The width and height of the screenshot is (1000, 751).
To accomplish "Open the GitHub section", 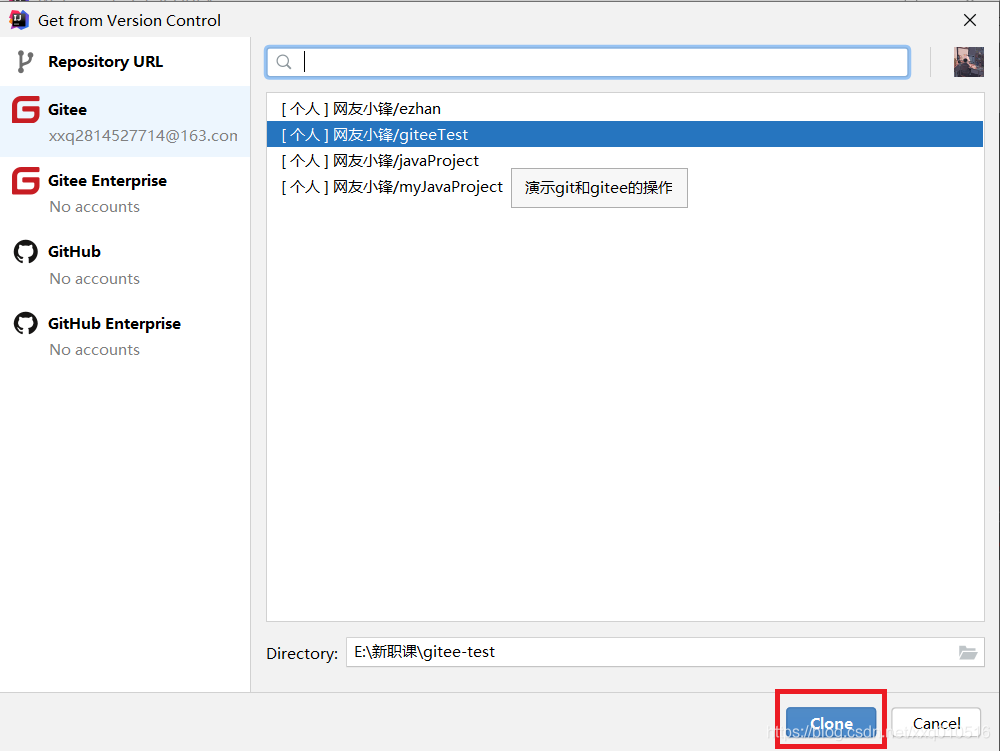I will click(125, 264).
